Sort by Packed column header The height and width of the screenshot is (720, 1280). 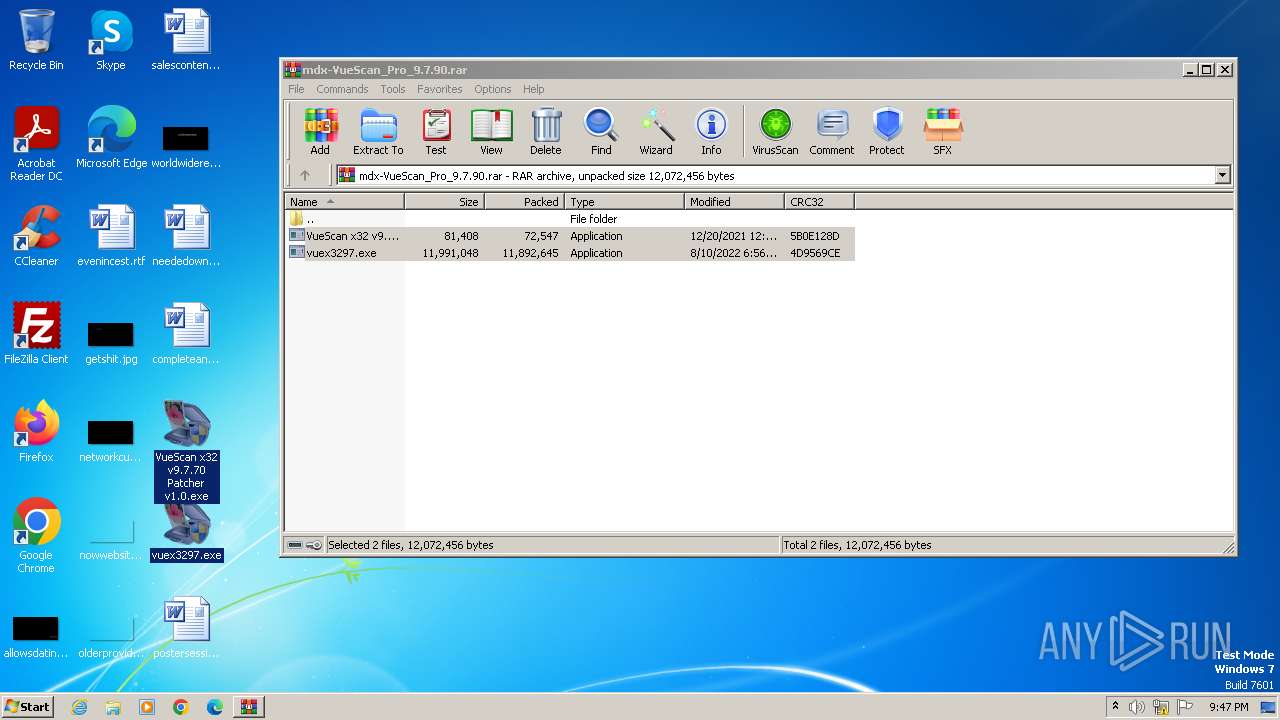pos(525,201)
